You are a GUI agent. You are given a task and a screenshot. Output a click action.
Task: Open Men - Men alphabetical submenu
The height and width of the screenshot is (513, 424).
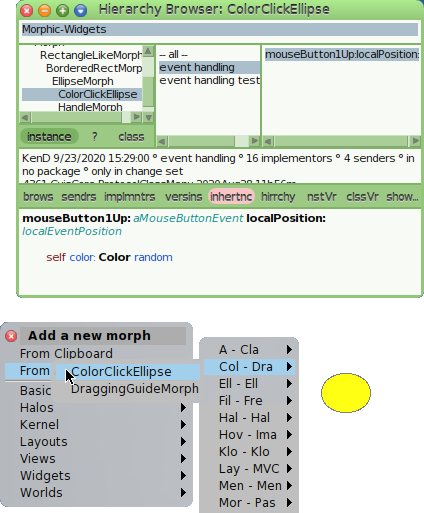249,486
